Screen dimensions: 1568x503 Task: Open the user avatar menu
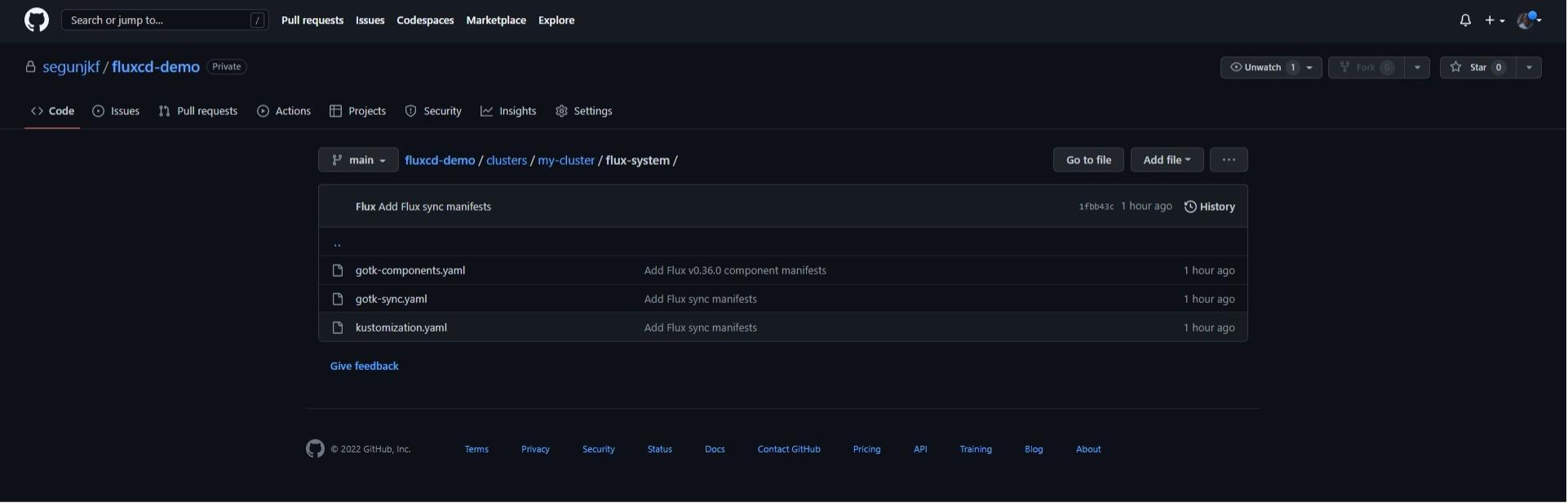click(x=1527, y=20)
